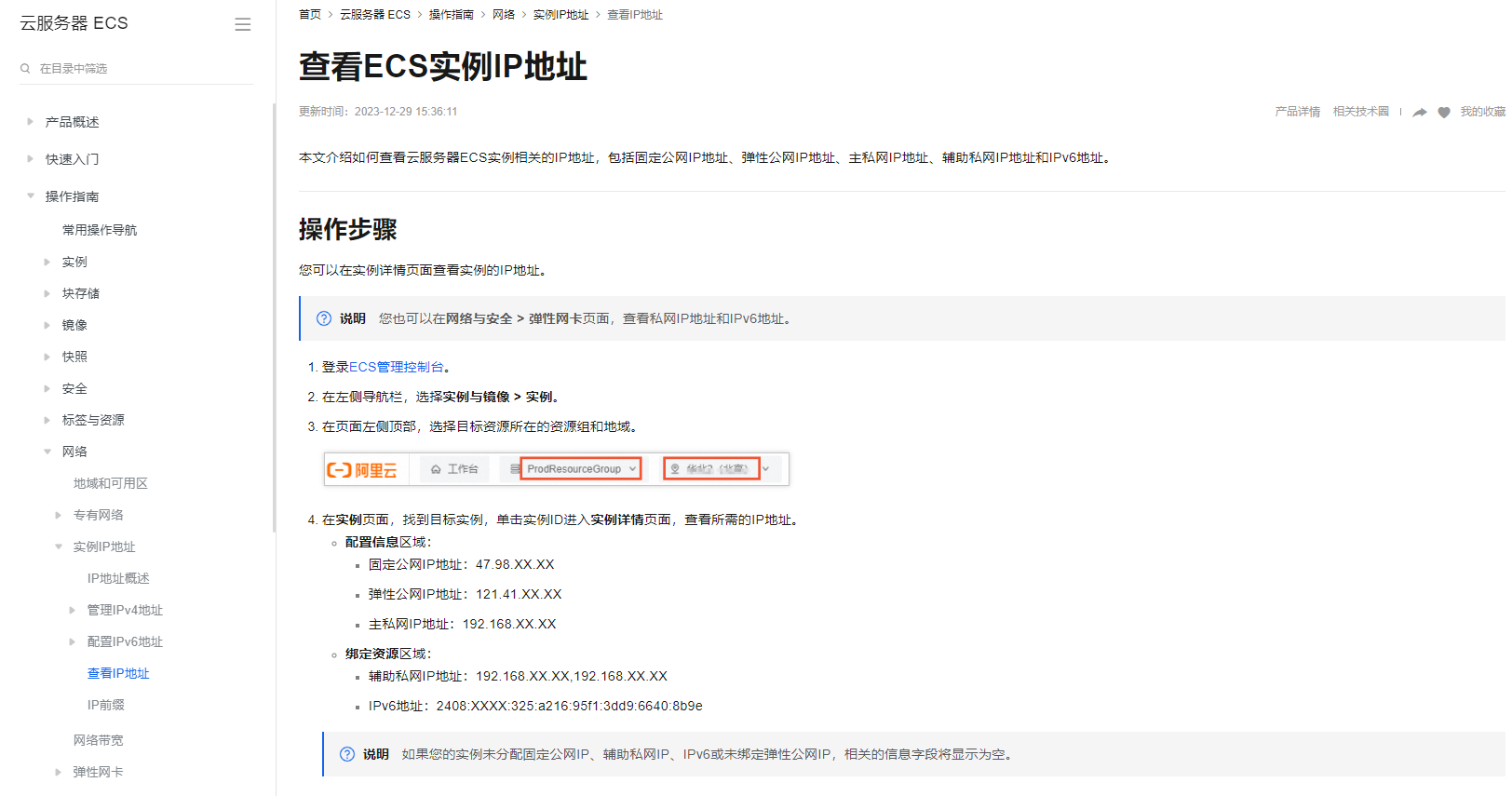Expand the 块存储 tree arrow
This screenshot has width=1512, height=796.
click(47, 294)
